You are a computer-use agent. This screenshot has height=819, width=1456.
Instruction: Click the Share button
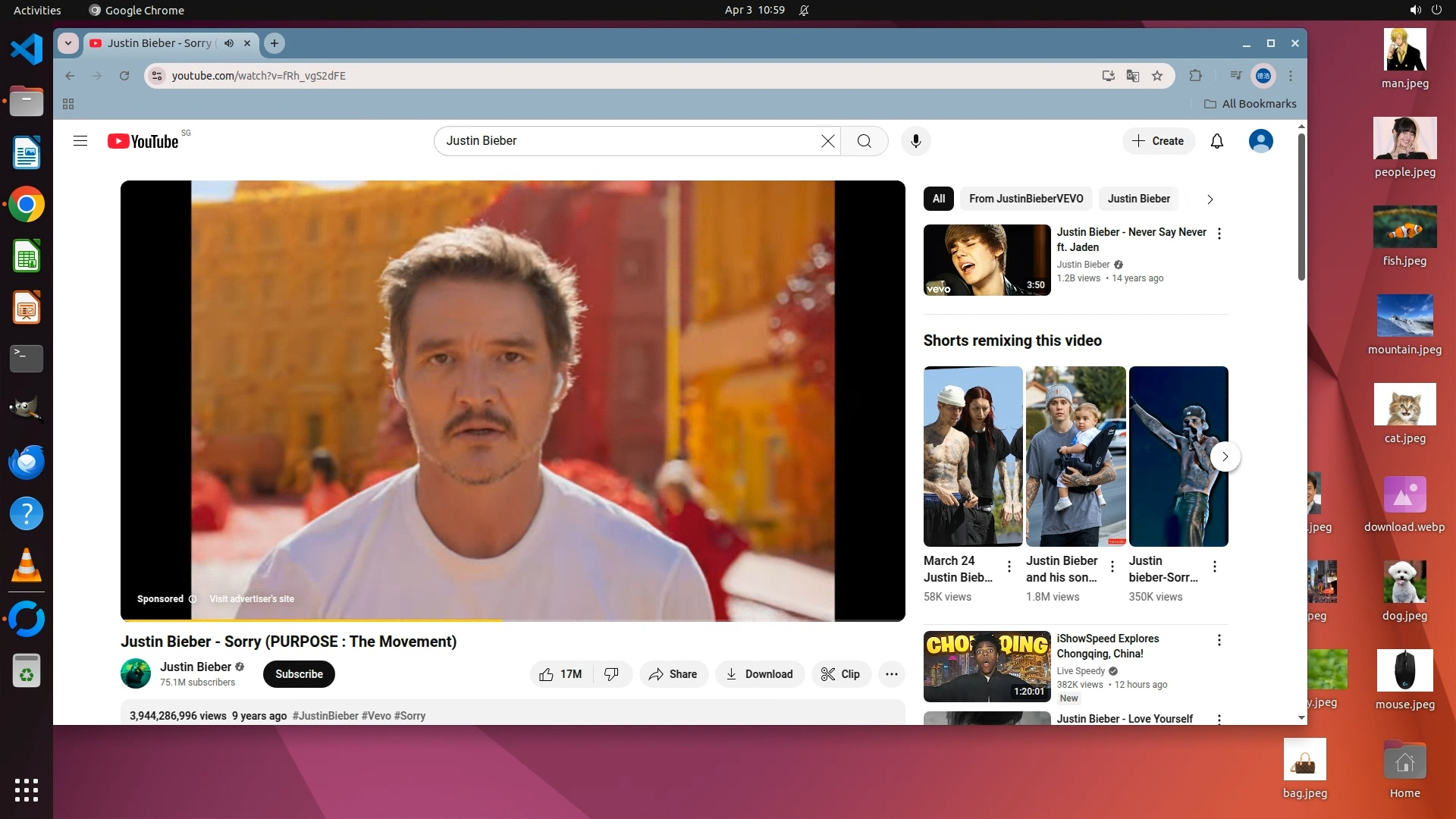tap(673, 674)
